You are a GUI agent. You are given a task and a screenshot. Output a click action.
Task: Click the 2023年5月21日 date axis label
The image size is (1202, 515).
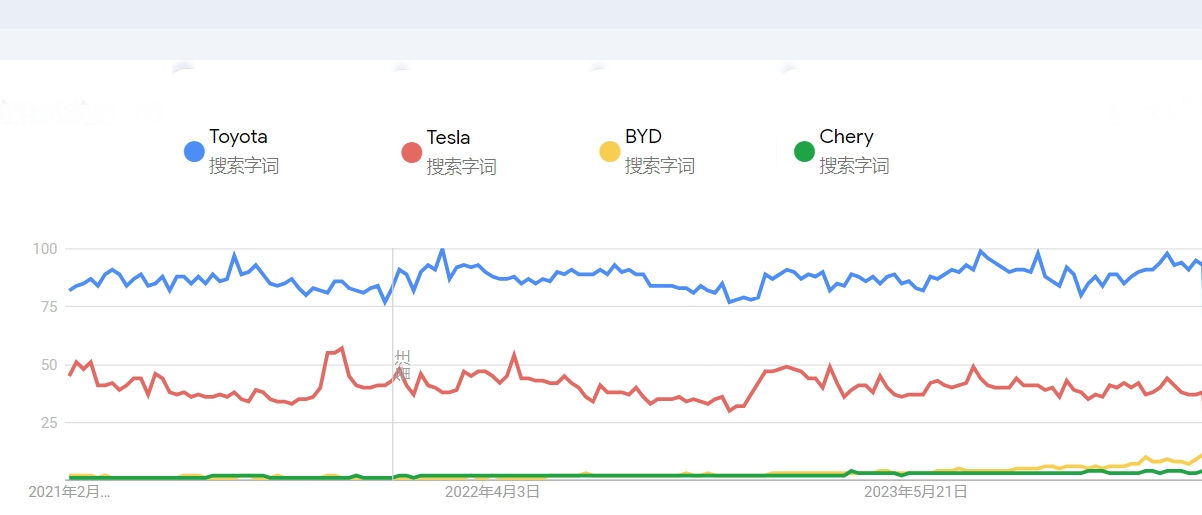tap(915, 492)
